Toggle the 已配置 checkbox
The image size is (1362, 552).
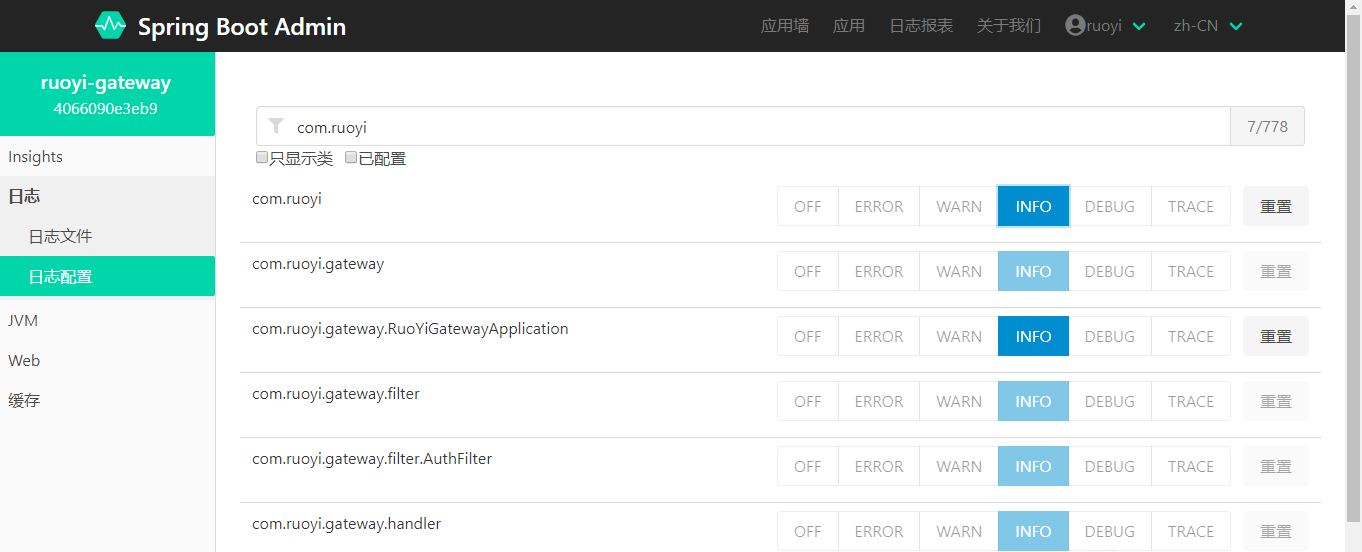click(351, 158)
